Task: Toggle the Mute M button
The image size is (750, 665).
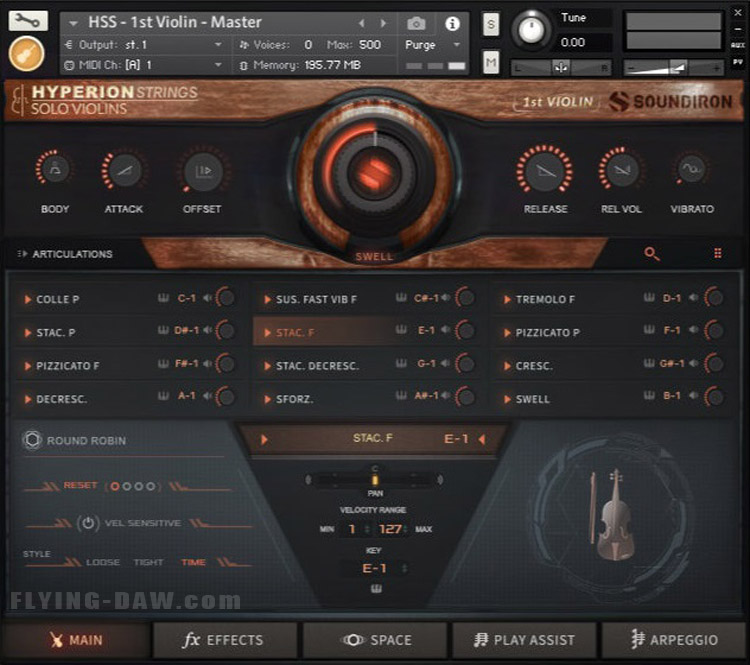Action: coord(491,62)
